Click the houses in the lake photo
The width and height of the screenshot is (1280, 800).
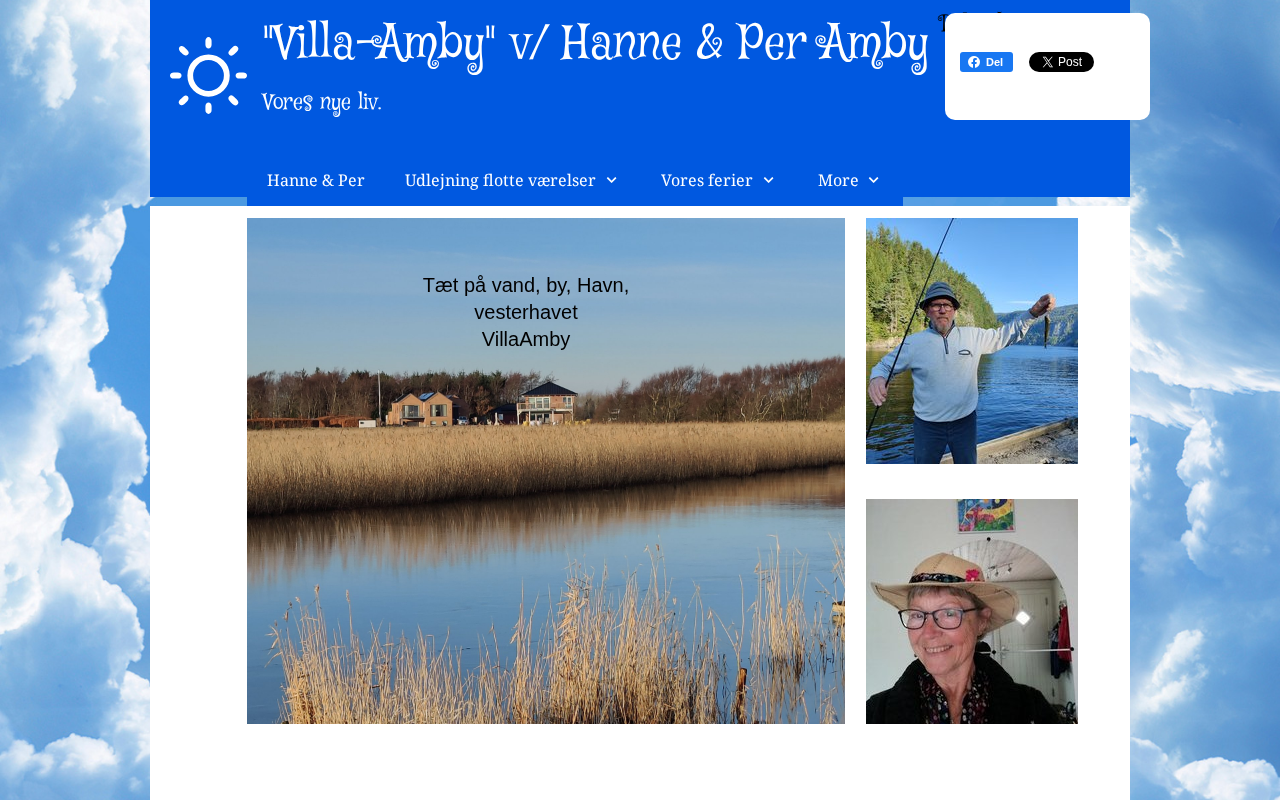tap(485, 403)
